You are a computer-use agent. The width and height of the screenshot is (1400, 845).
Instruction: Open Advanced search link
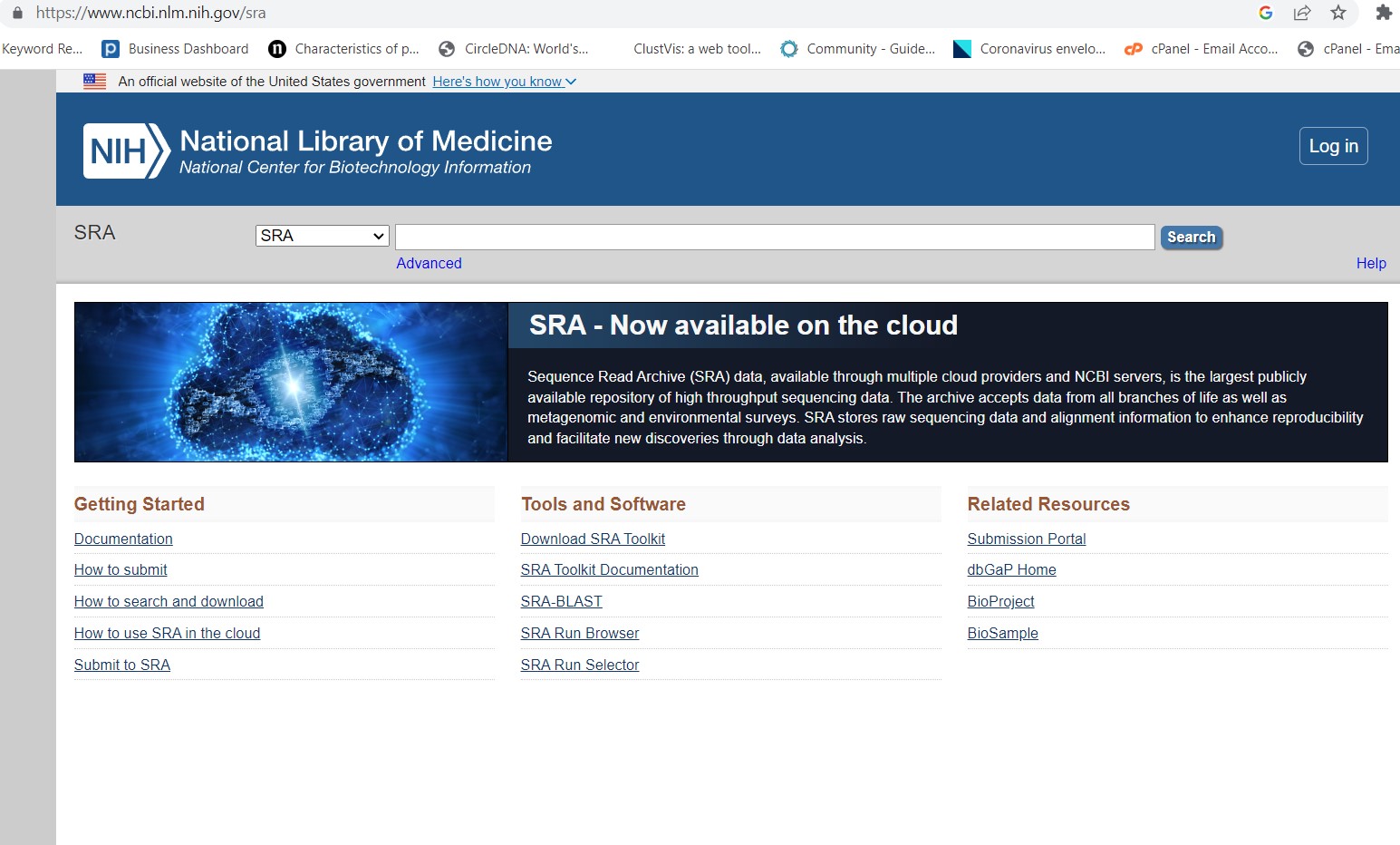click(x=429, y=263)
